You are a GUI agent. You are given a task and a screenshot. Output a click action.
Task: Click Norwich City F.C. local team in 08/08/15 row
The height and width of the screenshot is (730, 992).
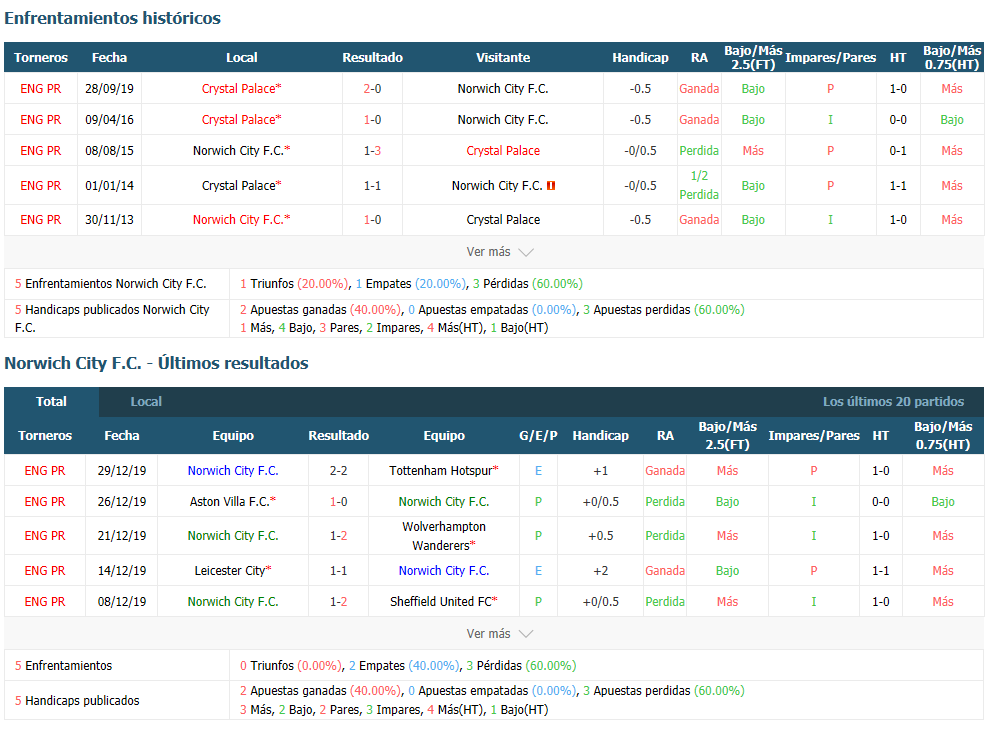point(241,151)
